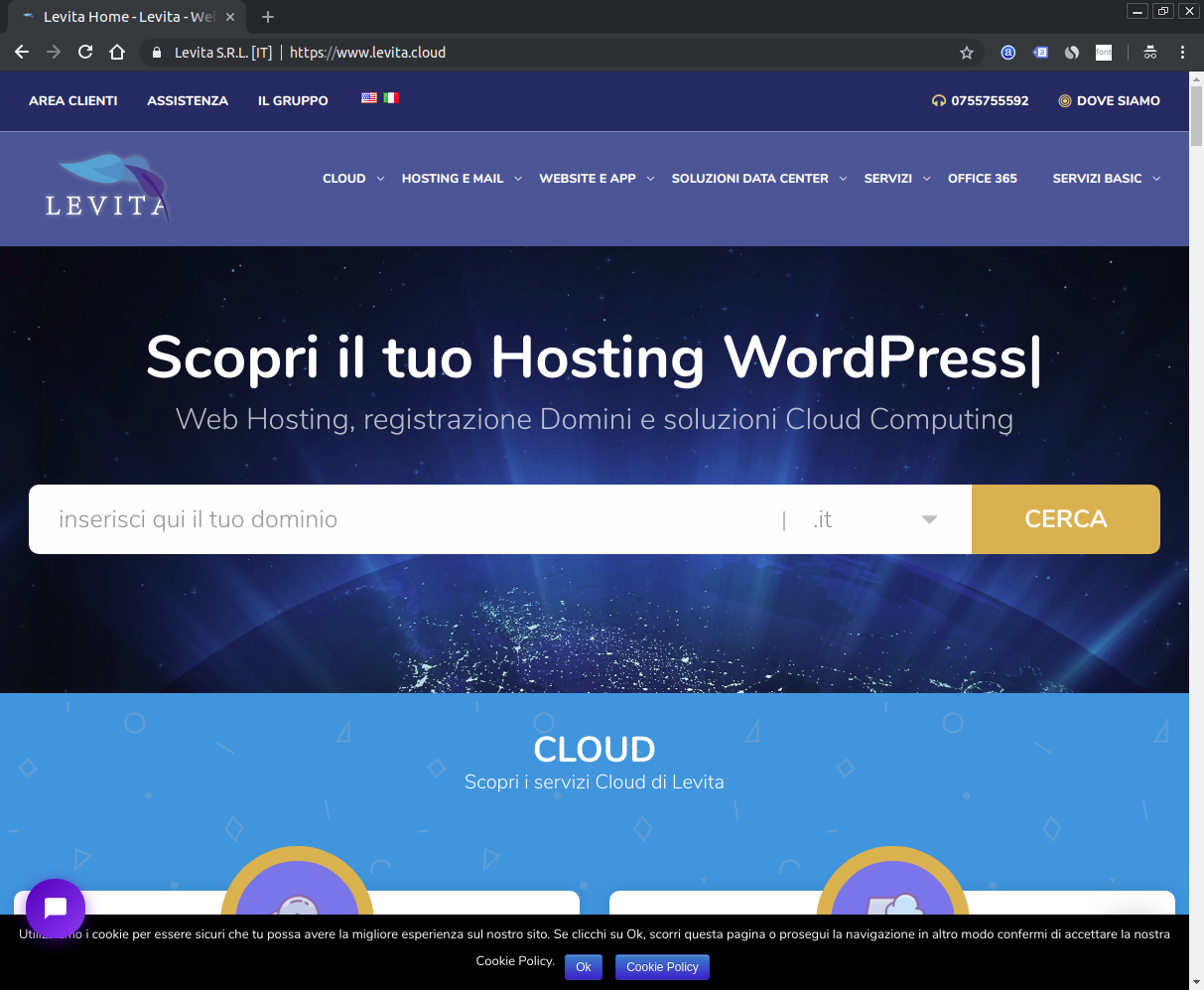Image resolution: width=1204 pixels, height=990 pixels.
Task: Go to browser home page icon
Action: pos(117,52)
